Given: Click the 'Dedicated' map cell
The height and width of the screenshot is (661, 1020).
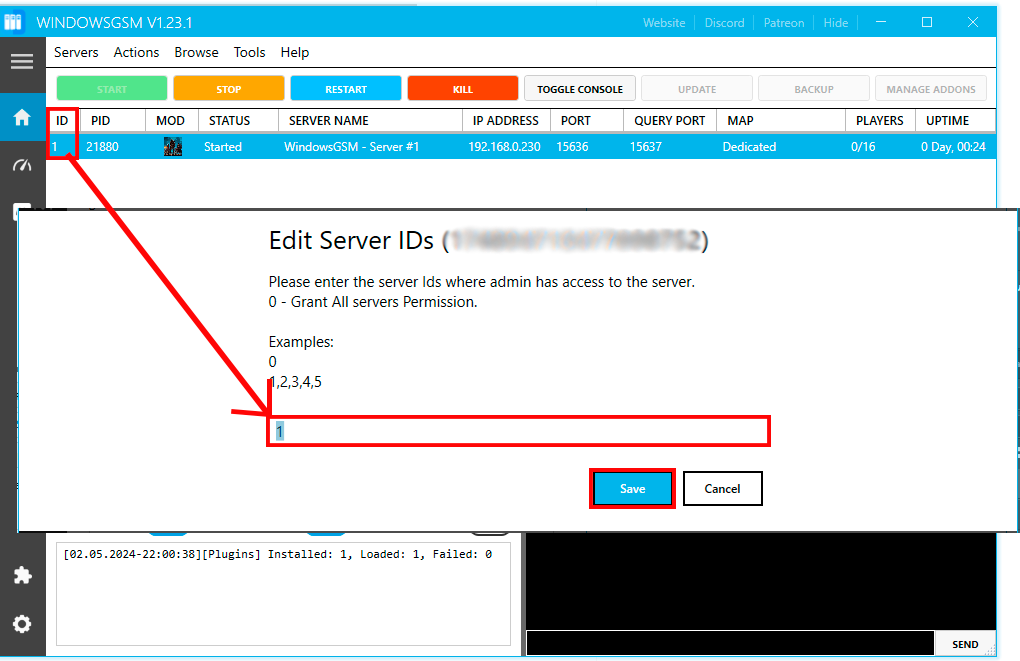Looking at the screenshot, I should pyautogui.click(x=749, y=147).
